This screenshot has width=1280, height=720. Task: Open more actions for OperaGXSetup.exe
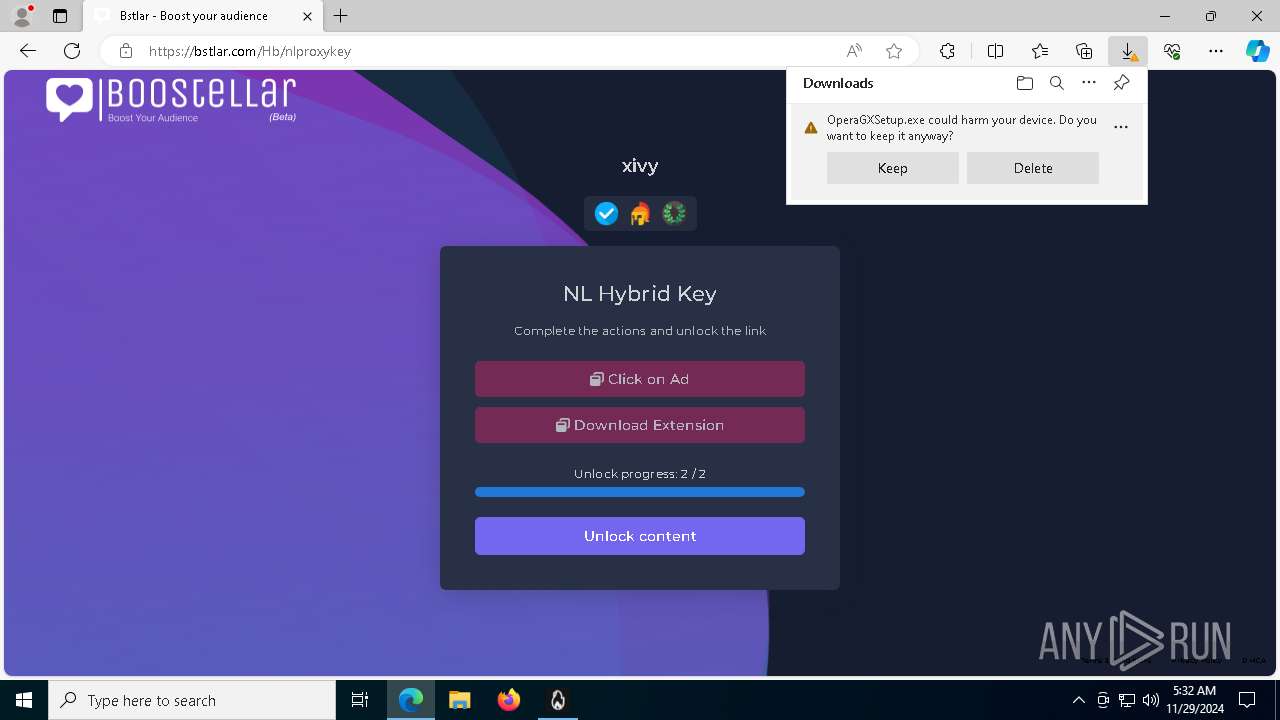tap(1121, 127)
